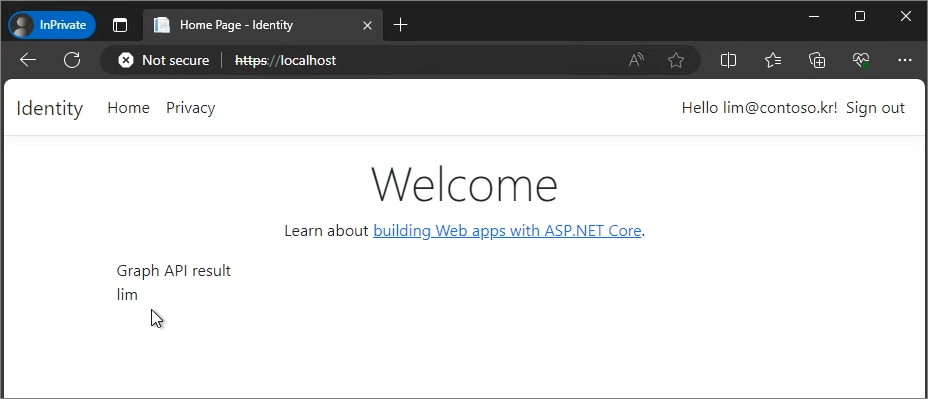This screenshot has height=399, width=928.
Task: Turn on Read aloud icon
Action: pyautogui.click(x=636, y=60)
